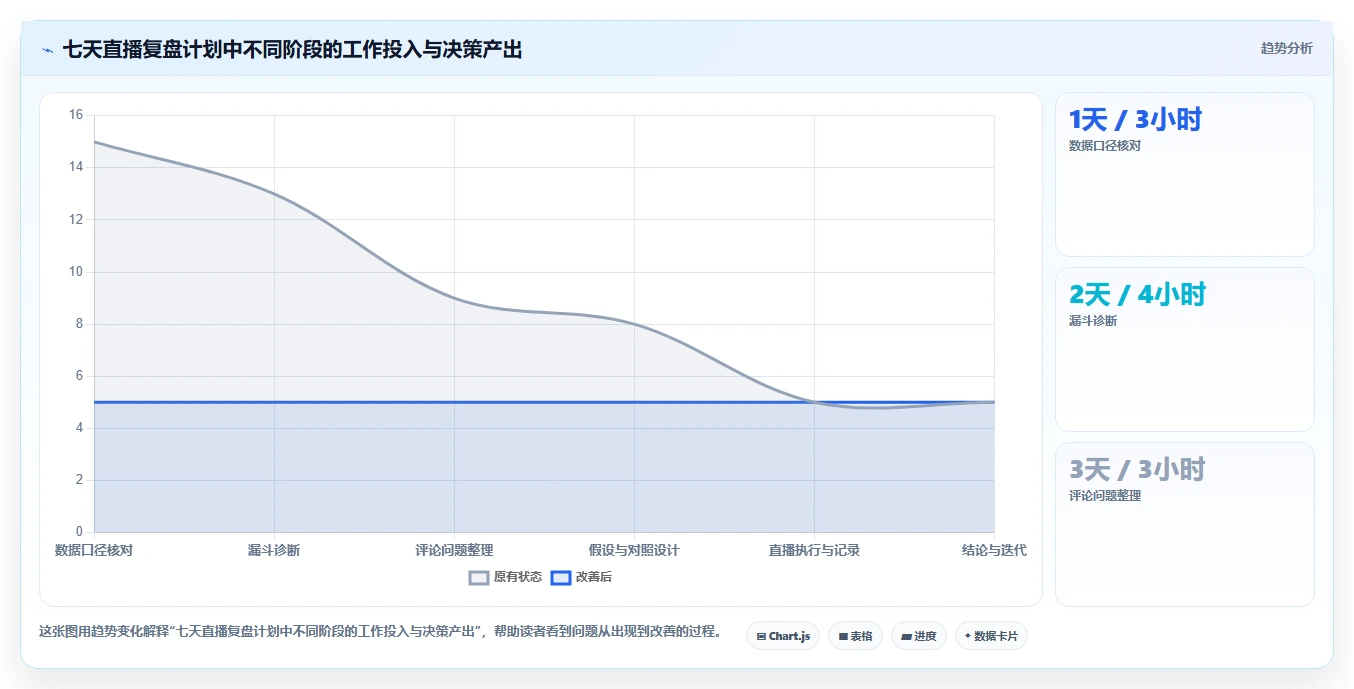Click the chart title heading text
The image size is (1354, 689).
292,49
